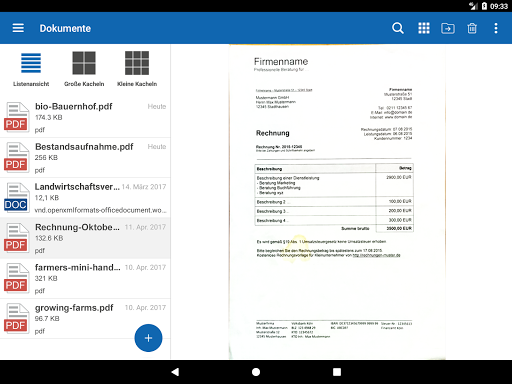Screen dimensions: 512x384
Task: Tap the blue plus add button
Action: click(x=148, y=338)
